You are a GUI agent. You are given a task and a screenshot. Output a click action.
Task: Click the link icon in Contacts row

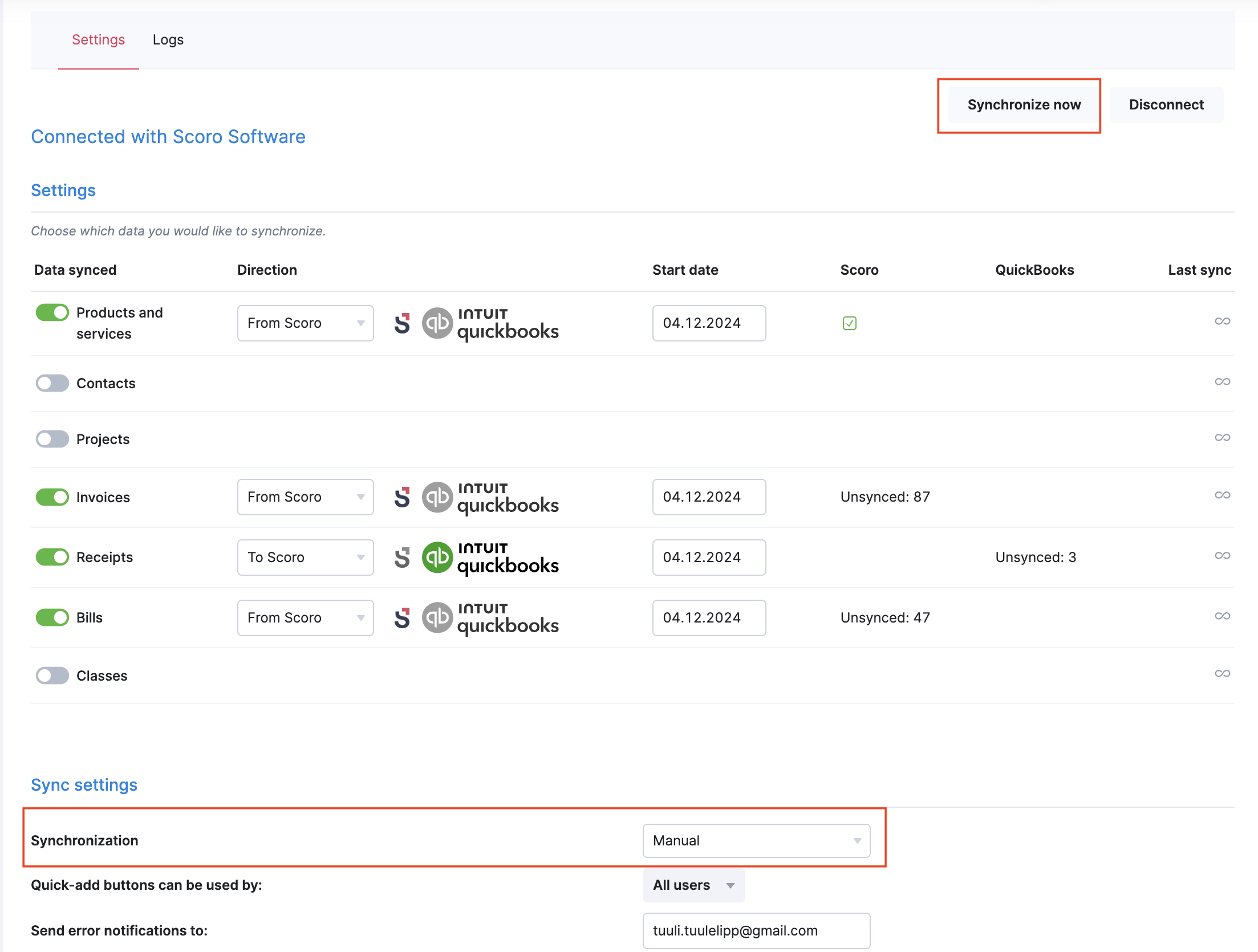(x=1222, y=382)
